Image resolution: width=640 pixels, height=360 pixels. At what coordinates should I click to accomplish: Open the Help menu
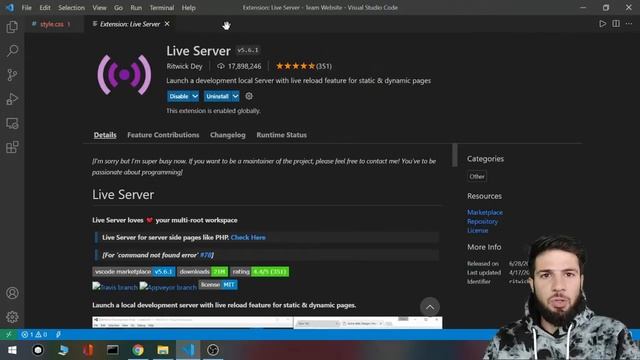pos(189,8)
